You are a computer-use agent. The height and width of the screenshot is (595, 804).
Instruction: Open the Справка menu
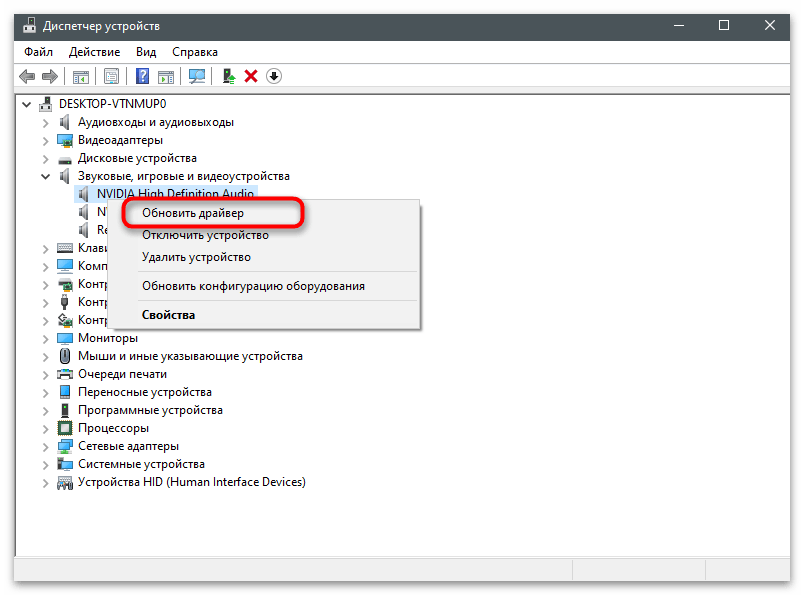195,52
